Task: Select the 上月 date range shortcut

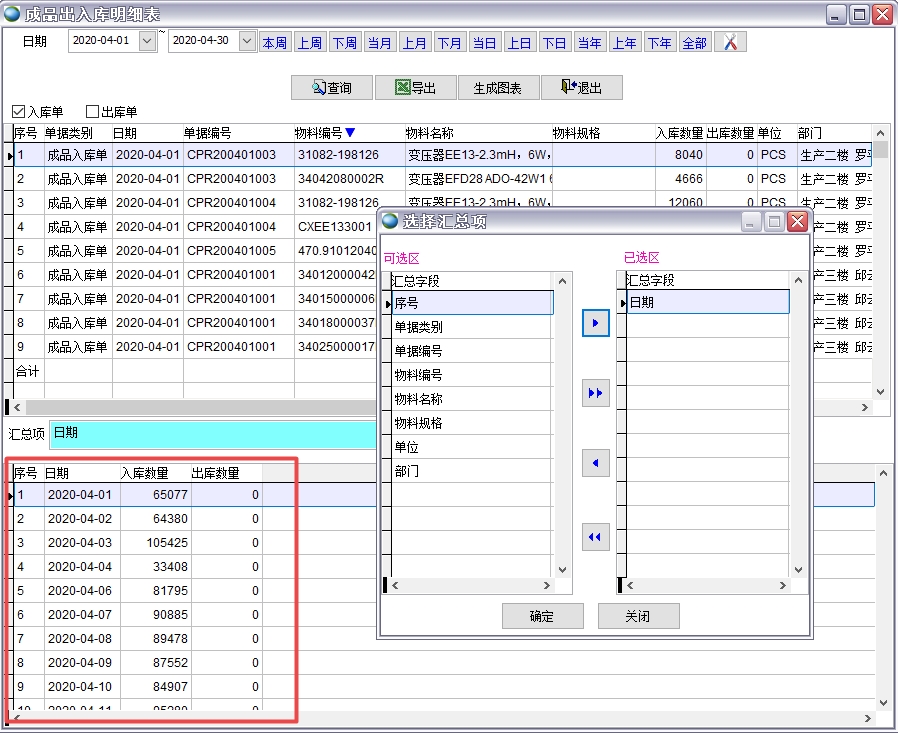Action: tap(415, 42)
